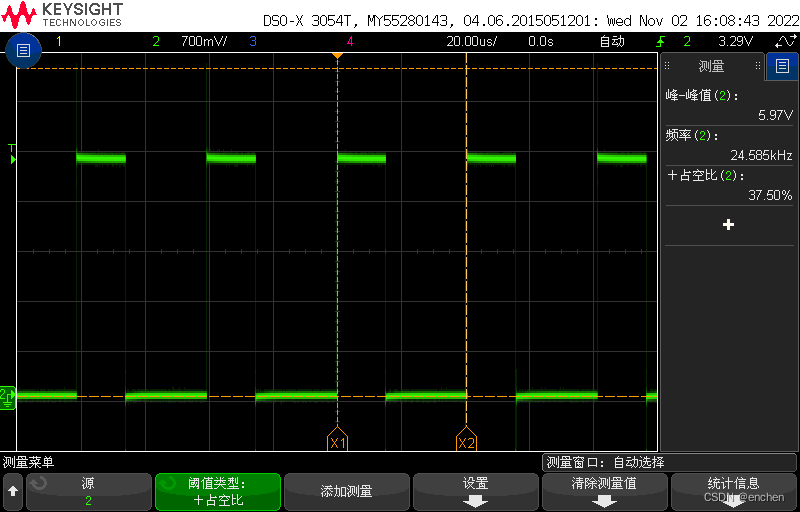800x512 pixels.
Task: Open the 设置 softkey submenu
Action: (476, 492)
